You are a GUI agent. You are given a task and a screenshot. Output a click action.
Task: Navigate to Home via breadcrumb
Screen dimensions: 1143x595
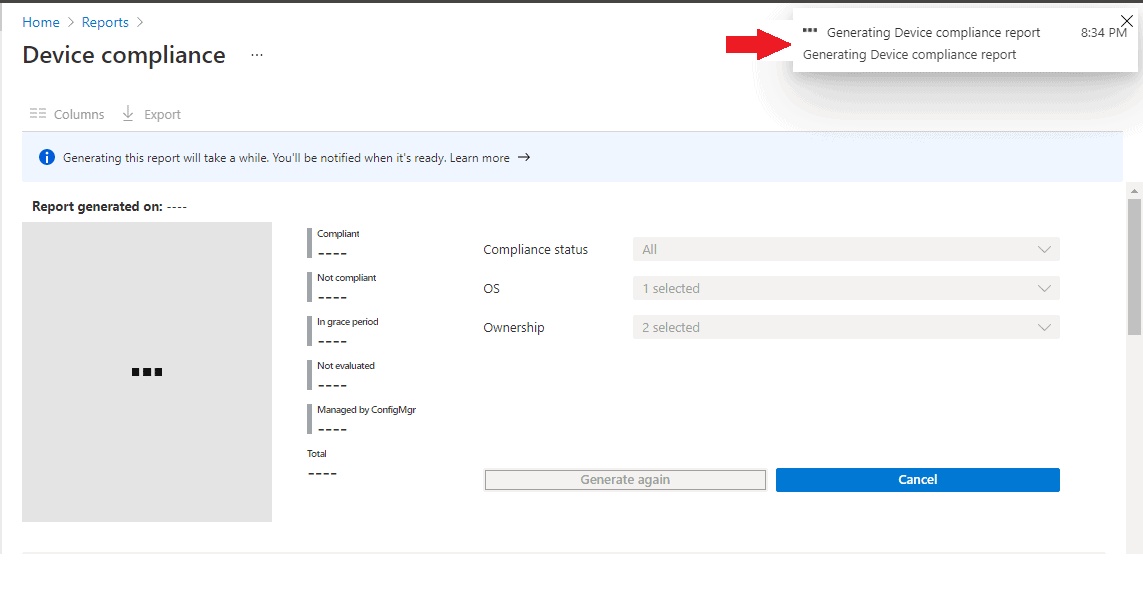pos(41,21)
